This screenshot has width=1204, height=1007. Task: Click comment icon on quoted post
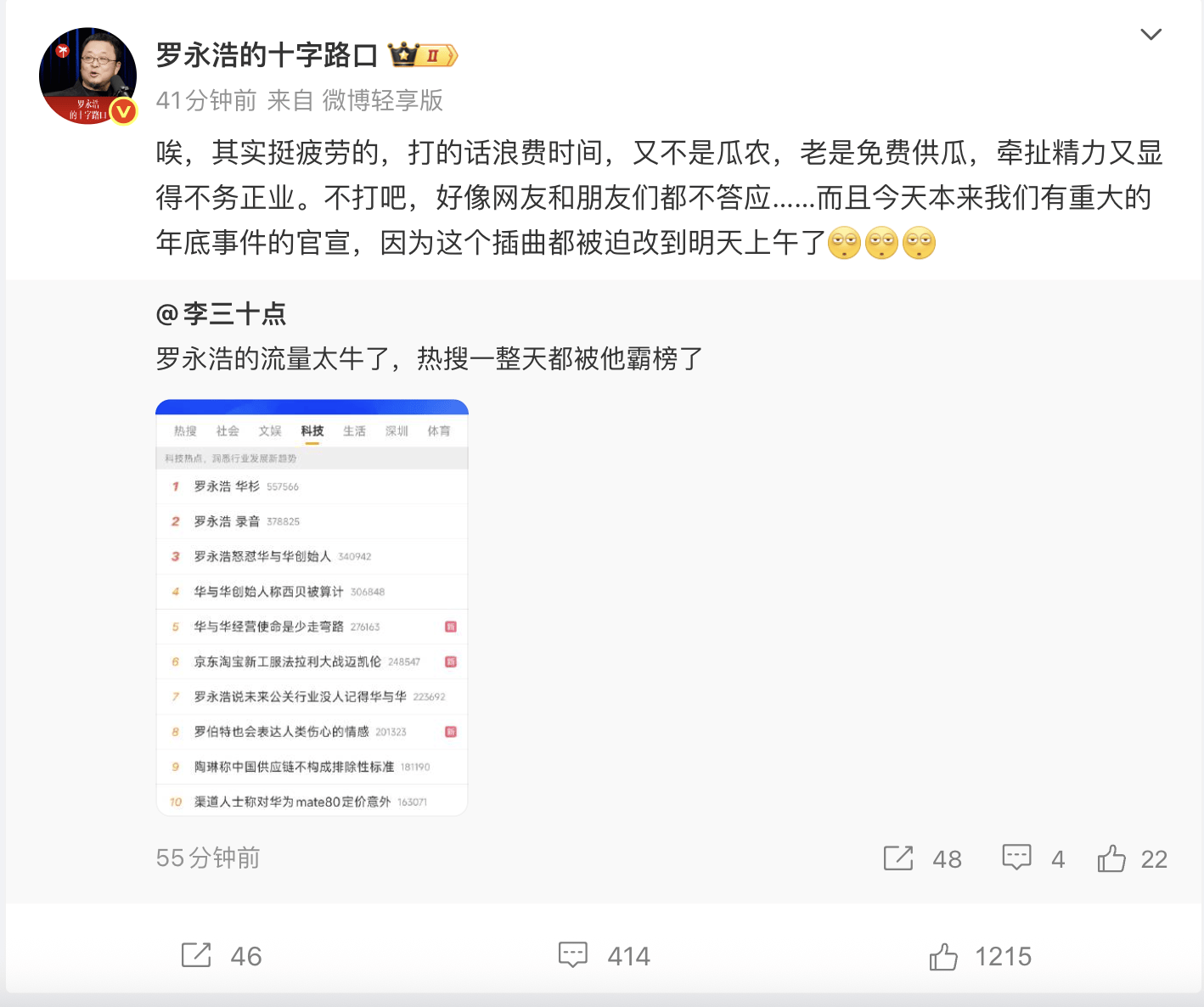[x=1016, y=858]
